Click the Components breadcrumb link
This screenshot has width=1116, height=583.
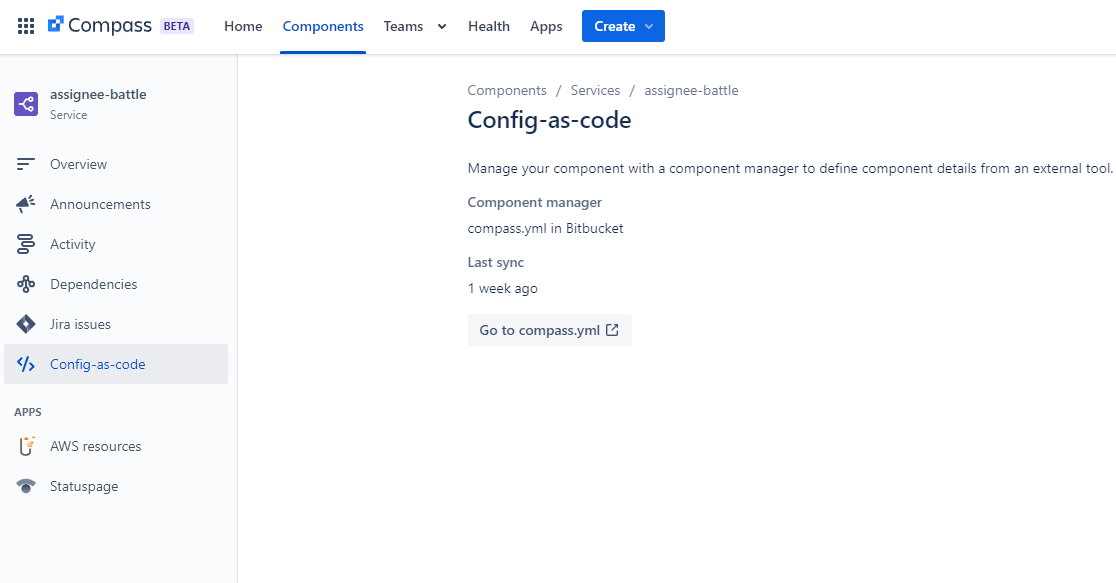click(507, 90)
